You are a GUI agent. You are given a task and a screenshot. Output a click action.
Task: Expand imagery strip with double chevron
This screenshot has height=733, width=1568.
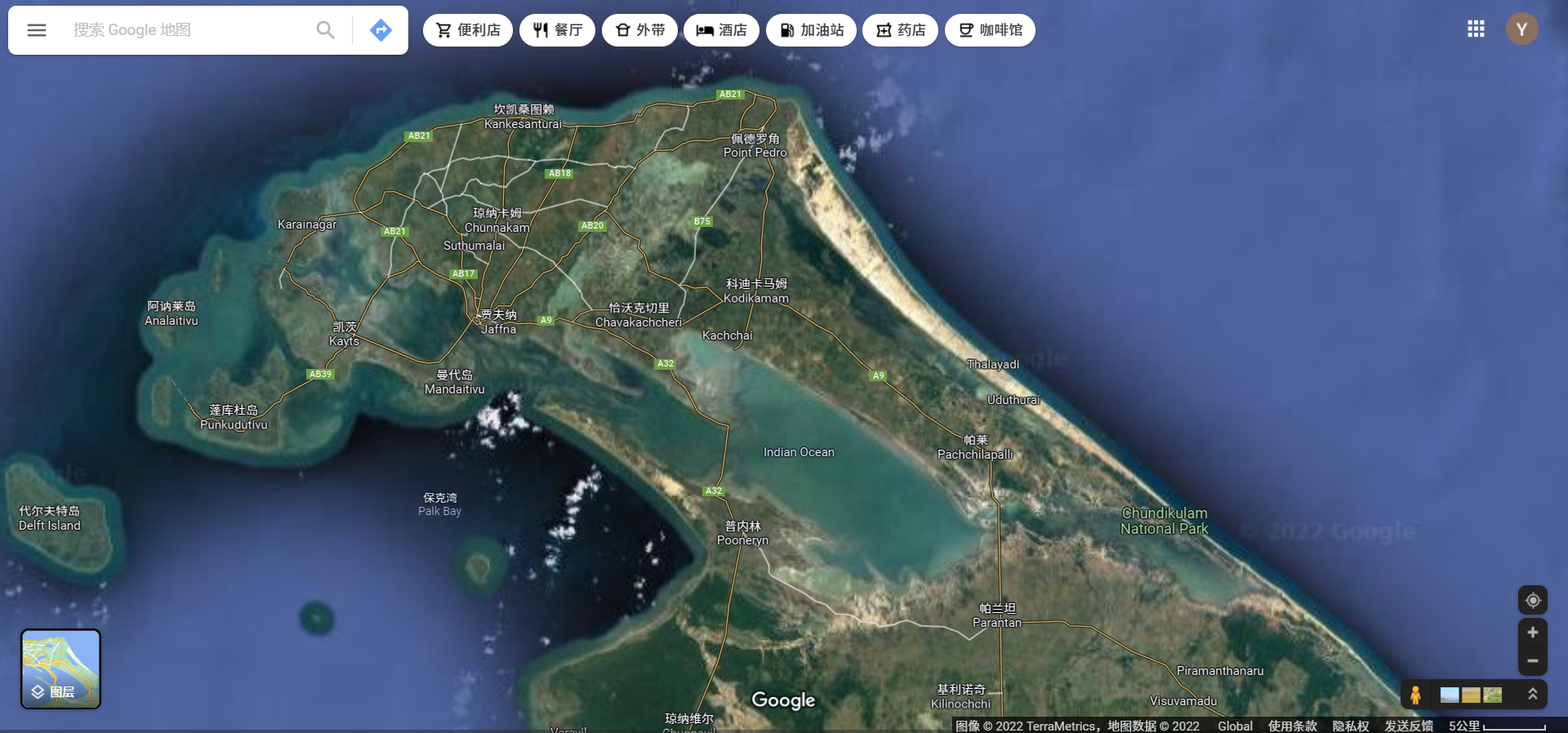(1533, 694)
